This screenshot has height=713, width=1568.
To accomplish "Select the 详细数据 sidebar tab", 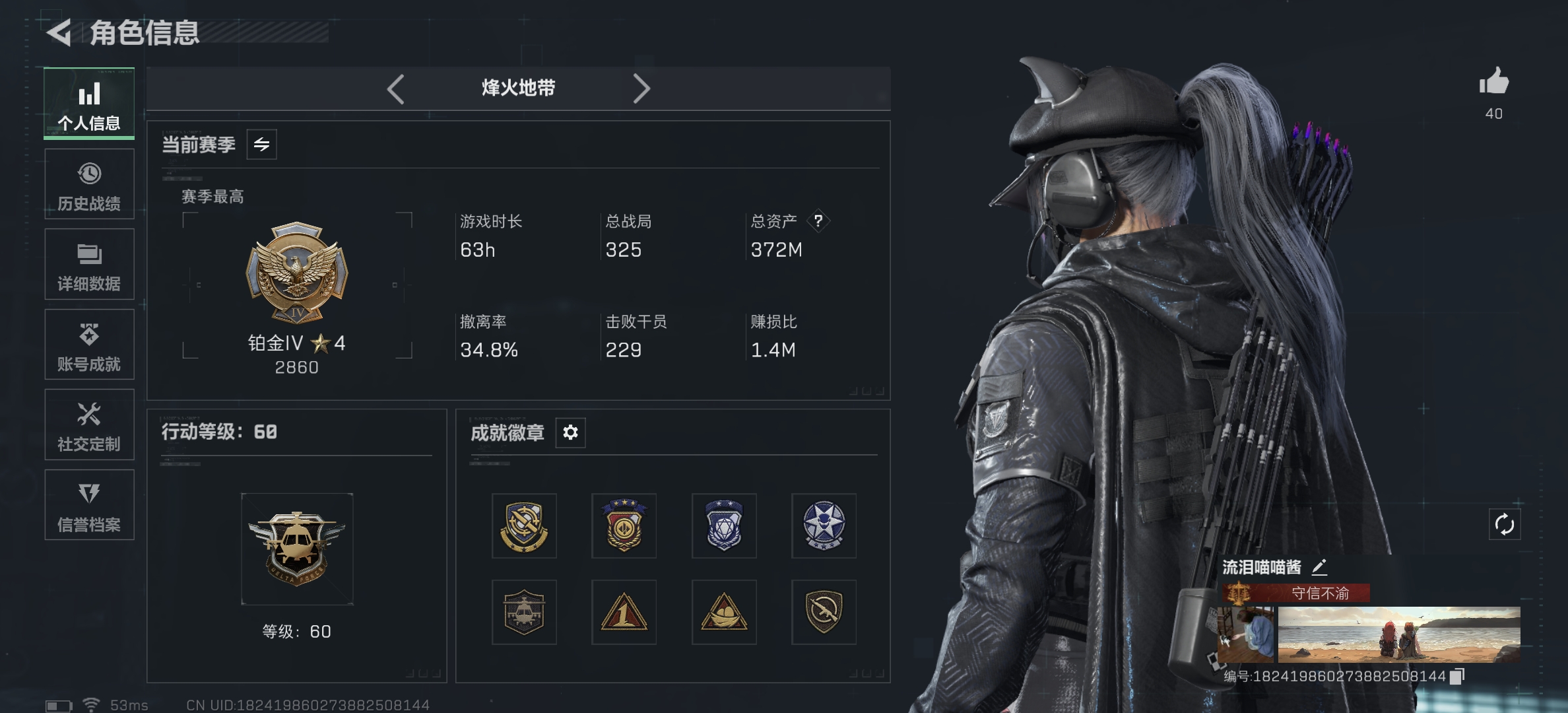I will [89, 264].
